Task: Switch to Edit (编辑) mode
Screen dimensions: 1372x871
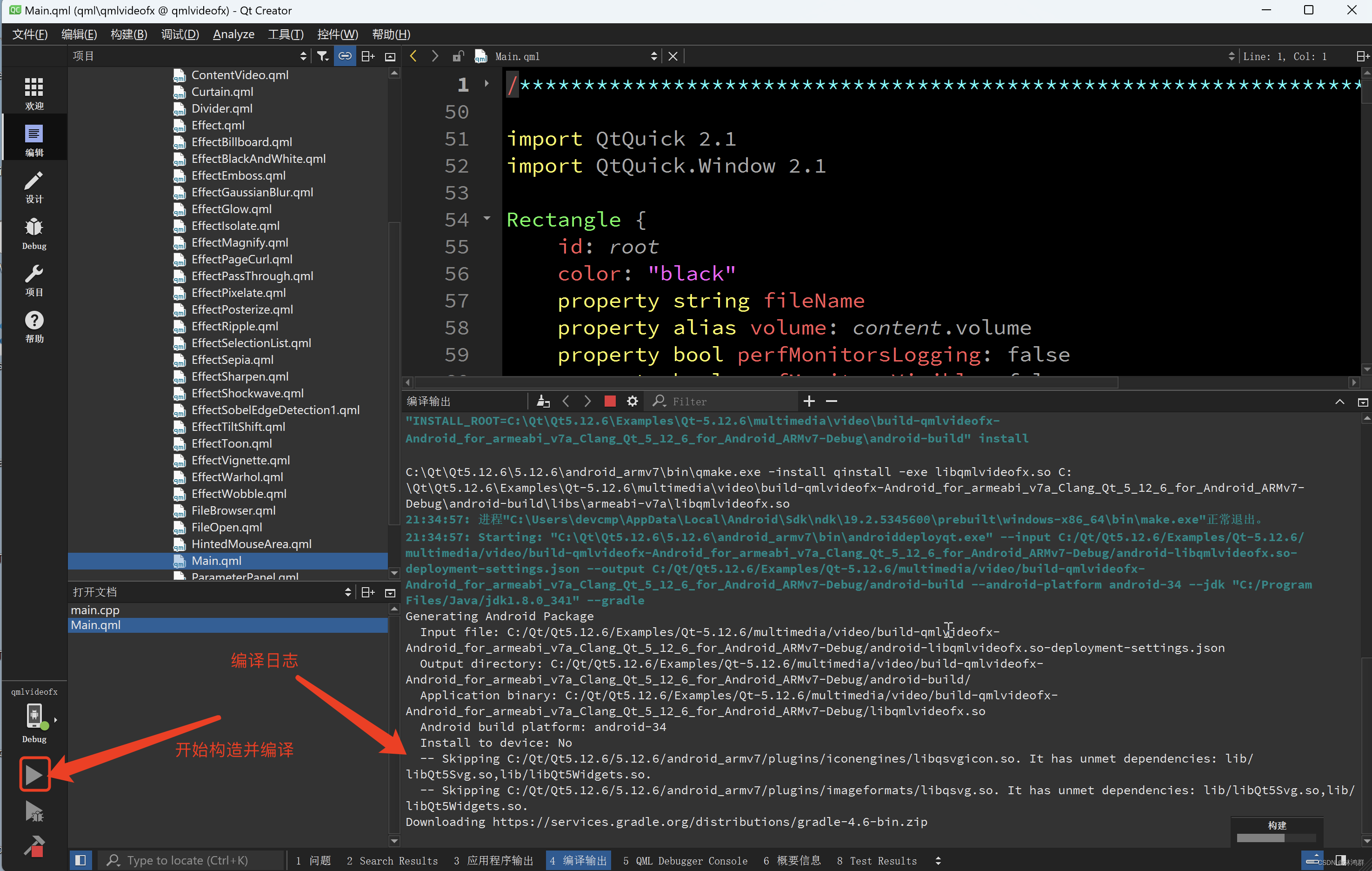Action: click(x=33, y=140)
